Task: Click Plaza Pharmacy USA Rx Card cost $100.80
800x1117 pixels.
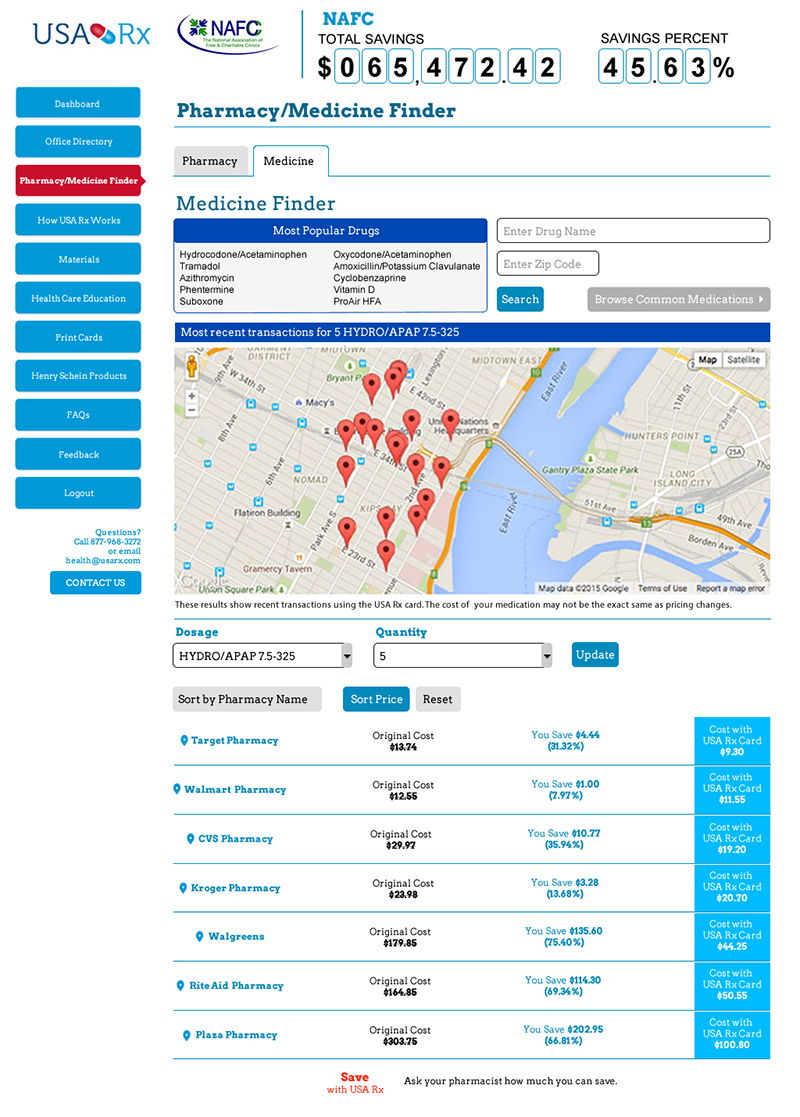Action: (732, 1034)
